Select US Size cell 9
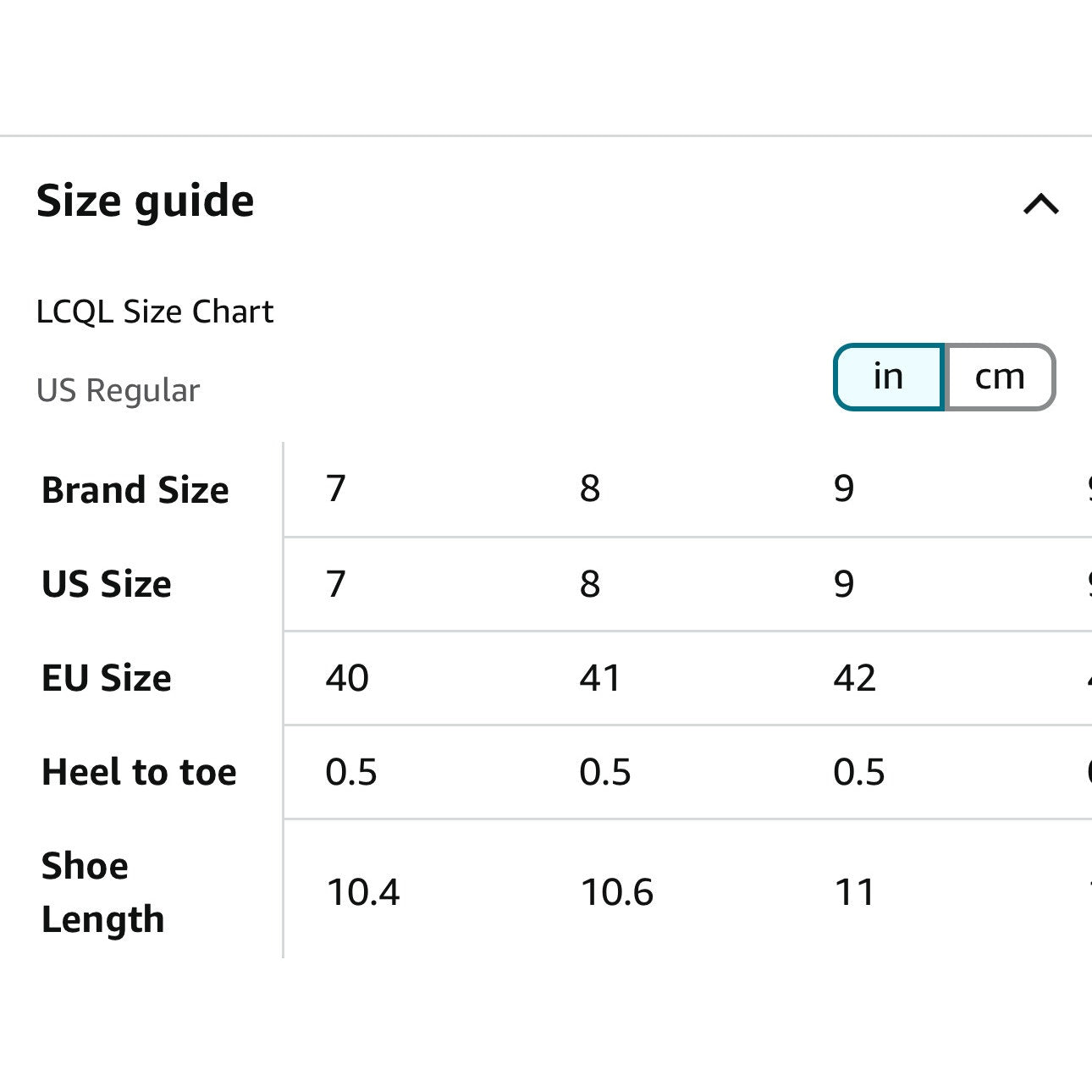1092x1092 pixels. point(844,584)
